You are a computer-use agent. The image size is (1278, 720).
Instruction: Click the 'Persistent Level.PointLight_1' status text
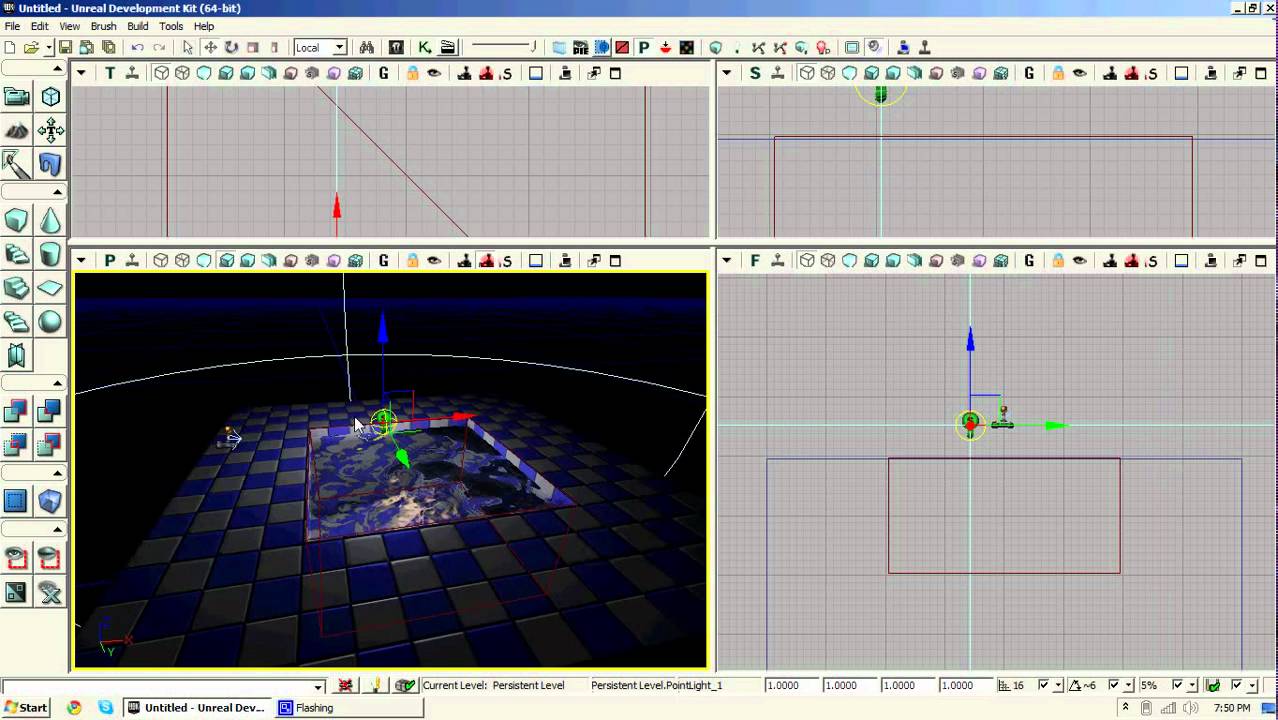(656, 685)
